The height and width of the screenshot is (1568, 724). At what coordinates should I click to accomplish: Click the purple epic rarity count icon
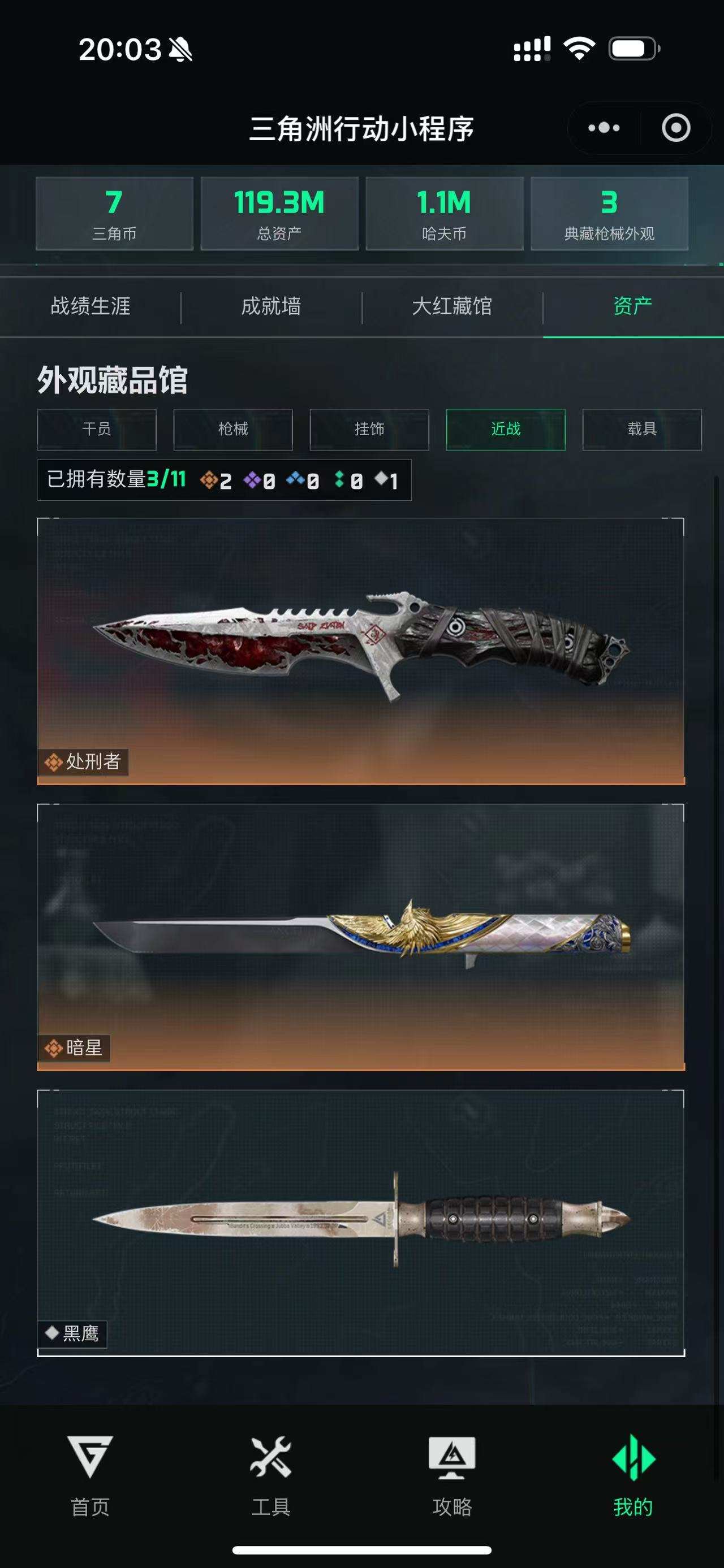(x=252, y=480)
